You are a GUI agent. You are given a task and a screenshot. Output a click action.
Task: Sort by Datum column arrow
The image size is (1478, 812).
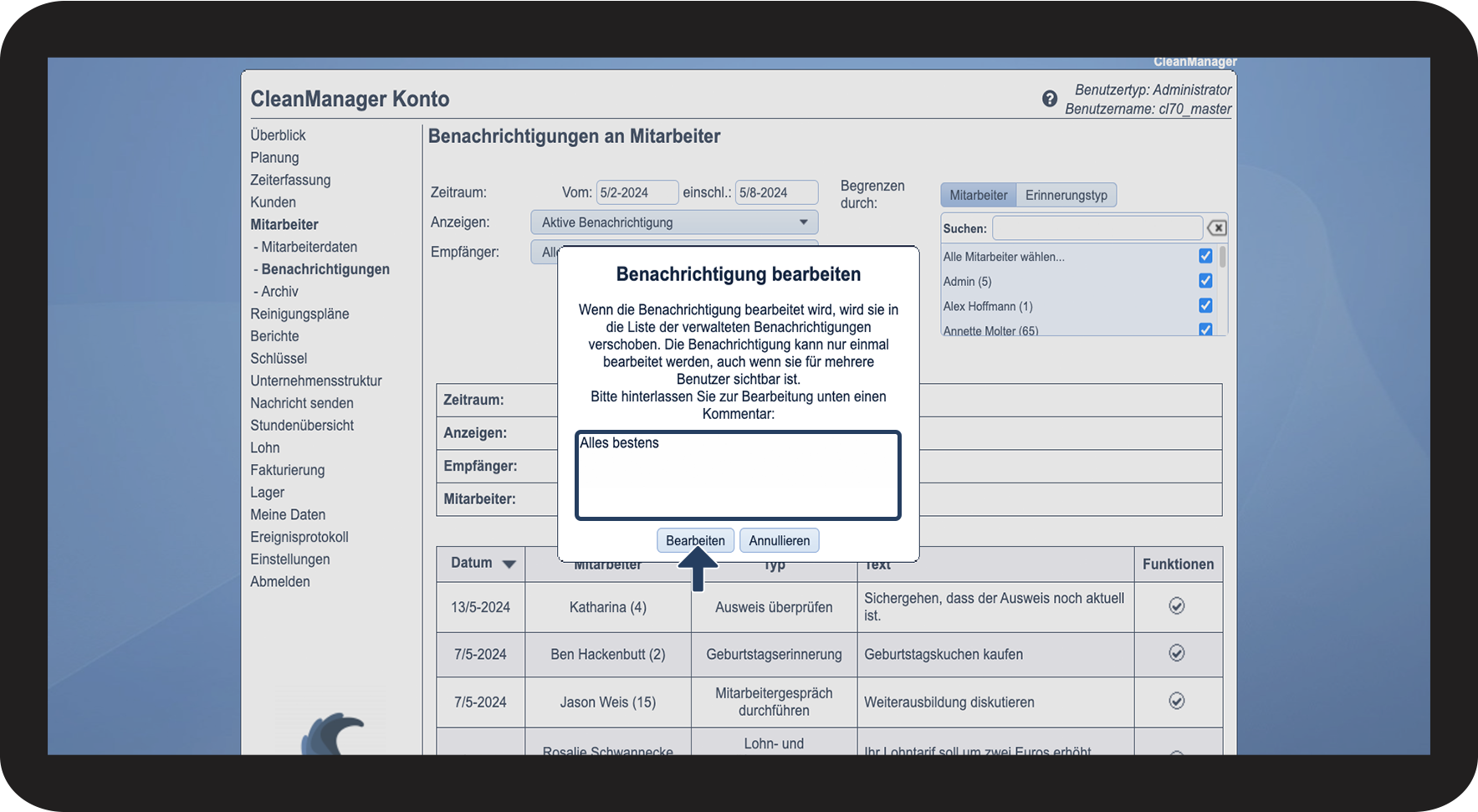click(509, 564)
